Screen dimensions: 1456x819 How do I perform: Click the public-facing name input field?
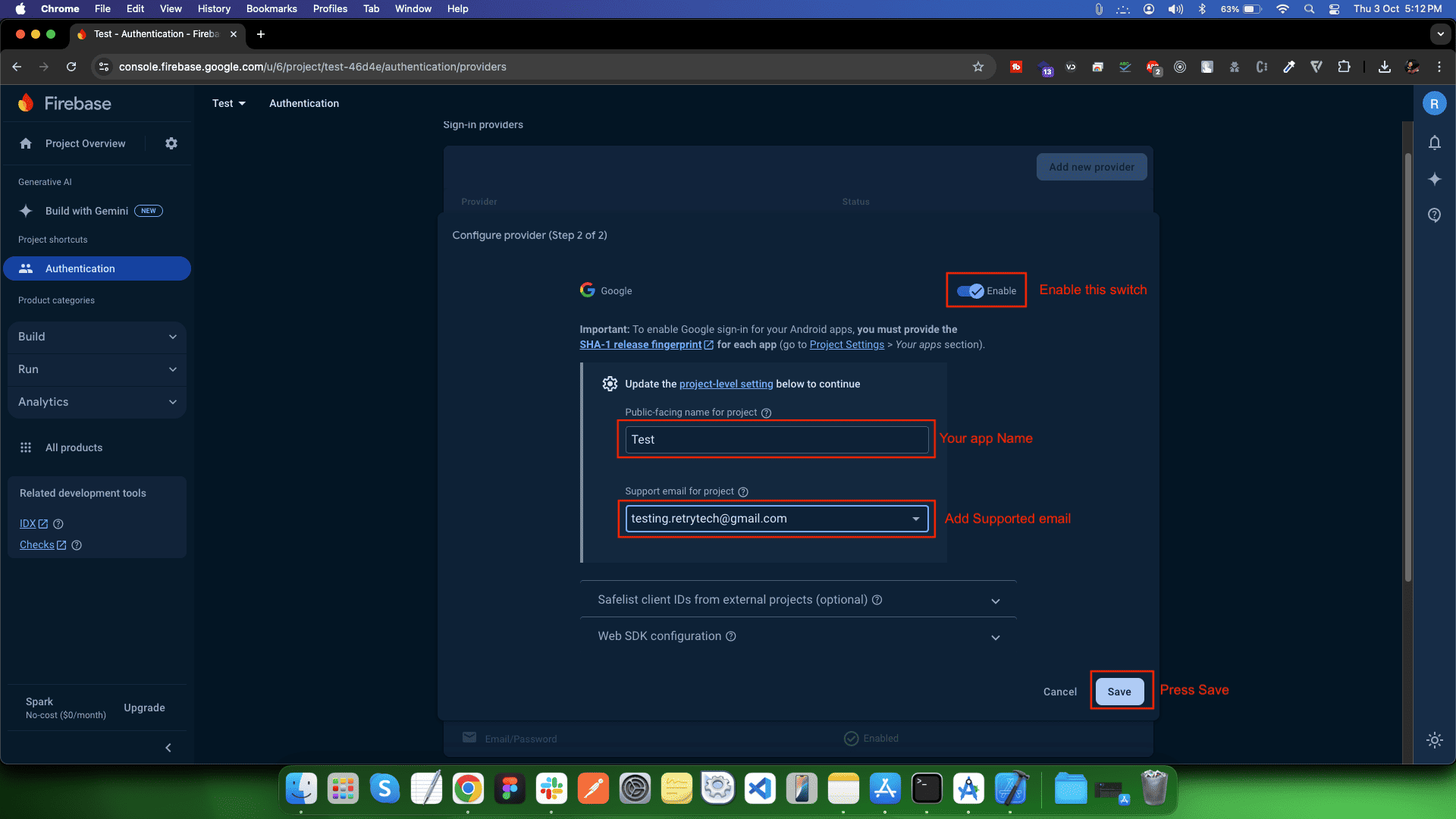pos(776,440)
